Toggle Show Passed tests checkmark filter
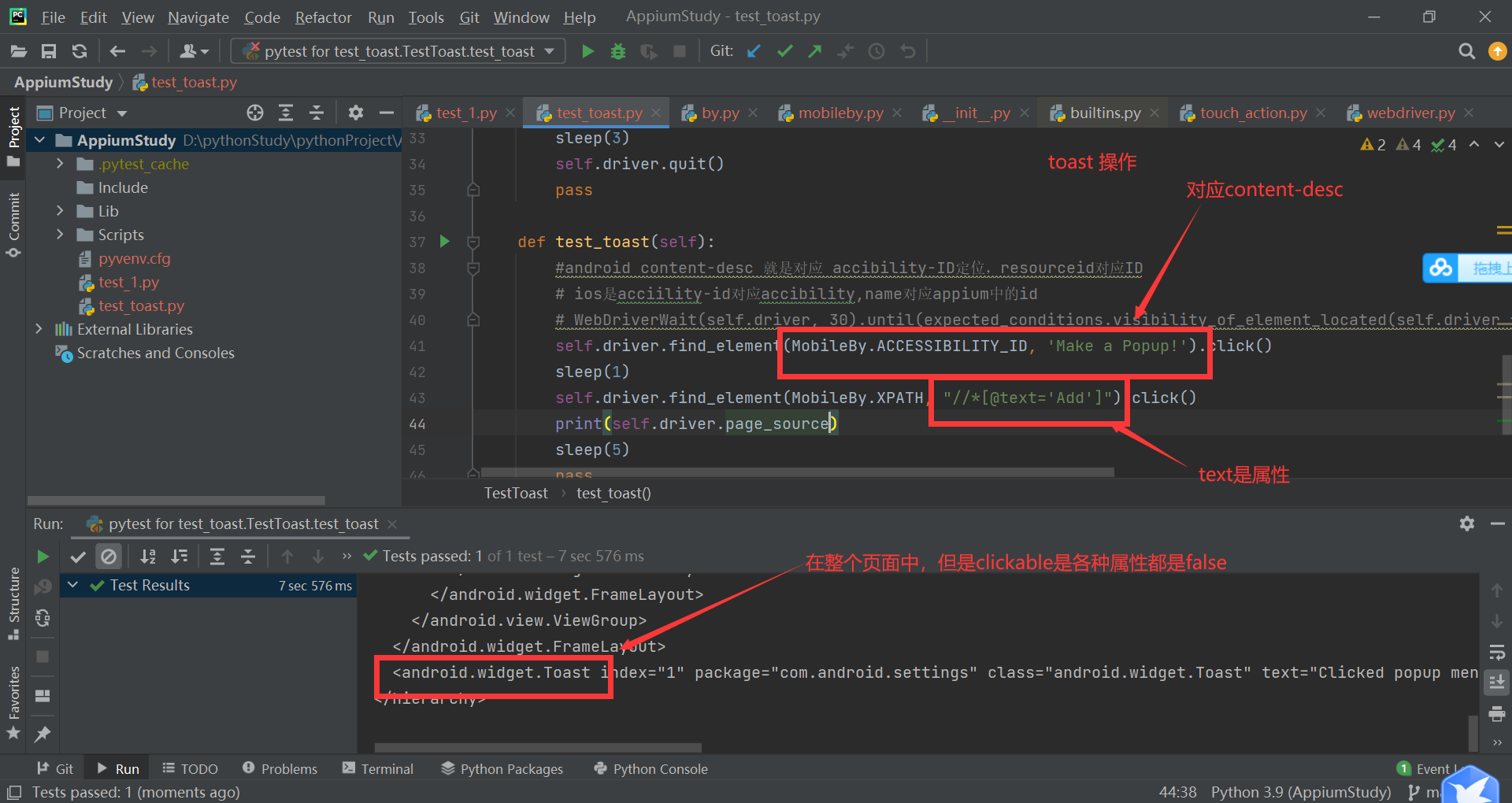1512x803 pixels. 78,557
